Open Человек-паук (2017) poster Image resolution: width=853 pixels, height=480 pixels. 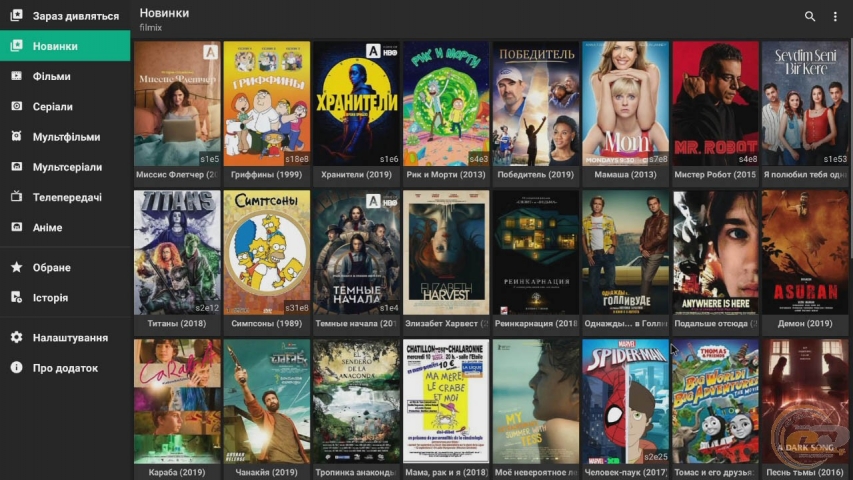626,401
